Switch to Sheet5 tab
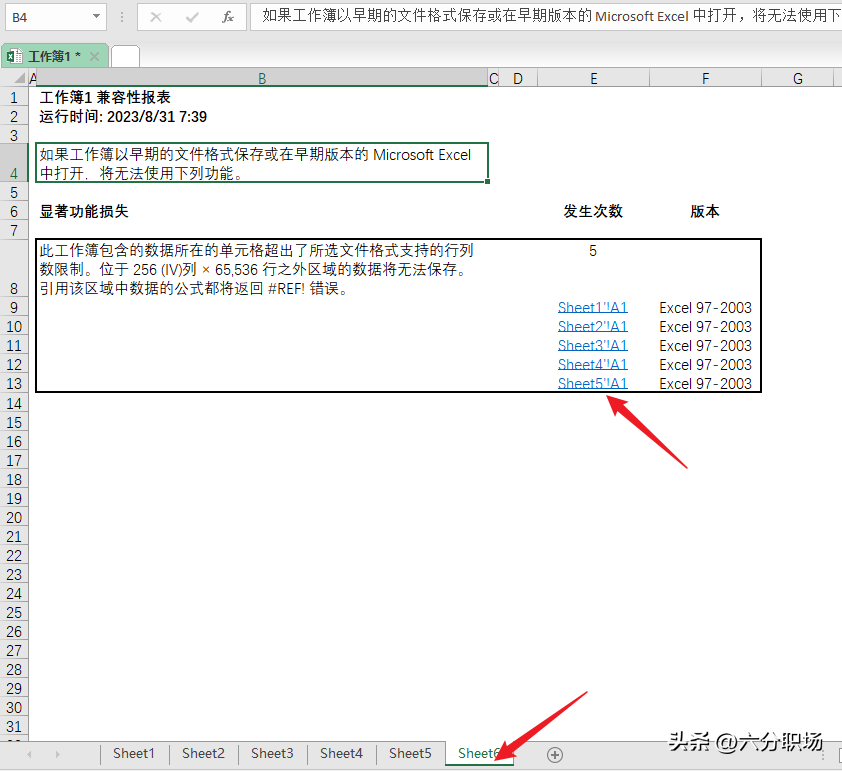 (x=410, y=753)
